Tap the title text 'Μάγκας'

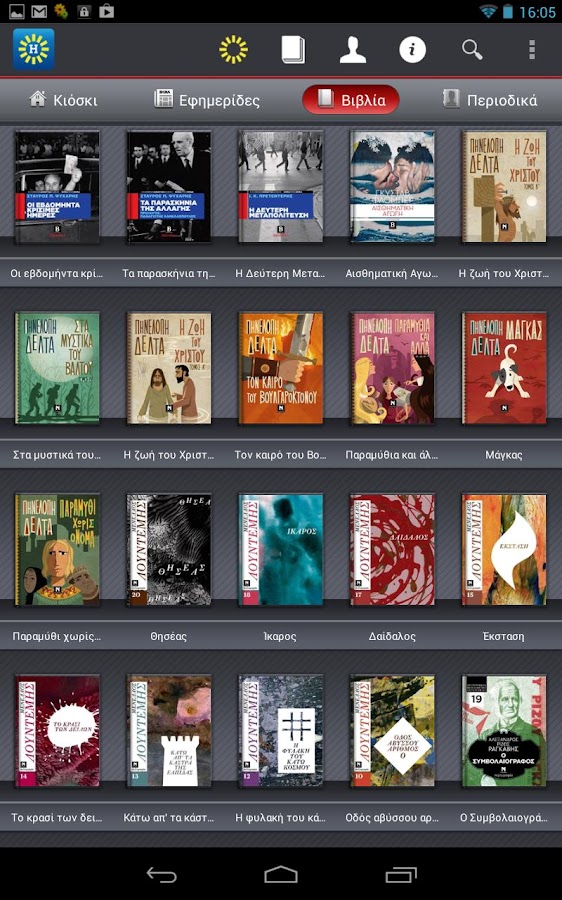tap(504, 455)
